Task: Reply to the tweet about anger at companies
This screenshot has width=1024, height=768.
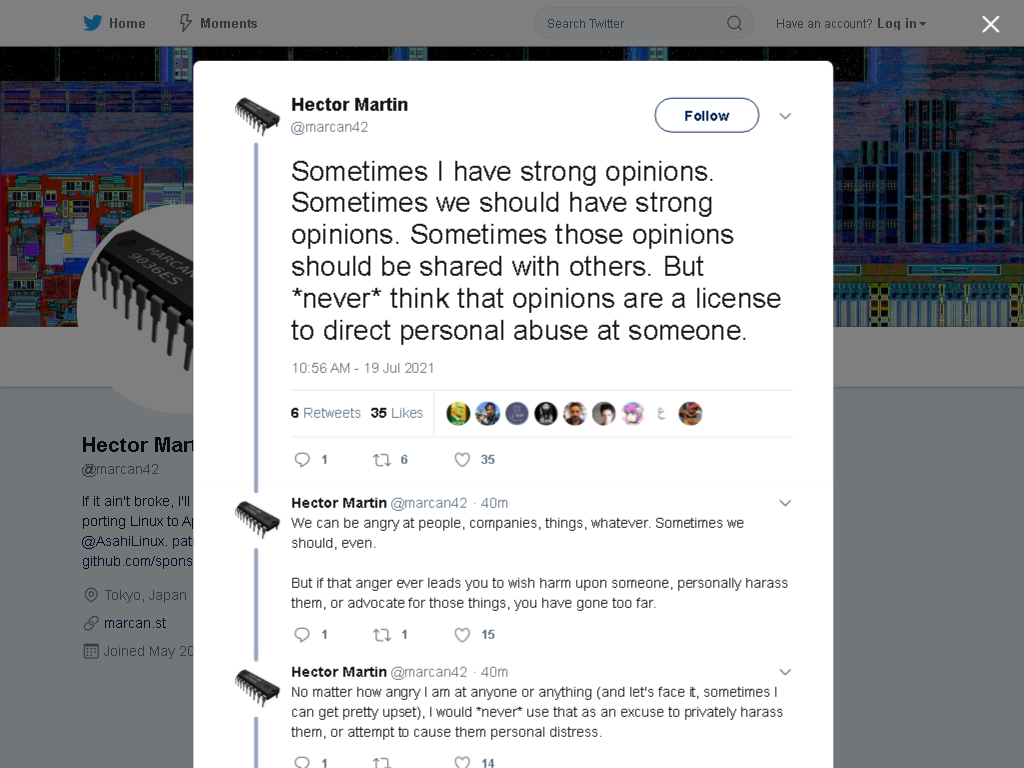Action: point(302,635)
